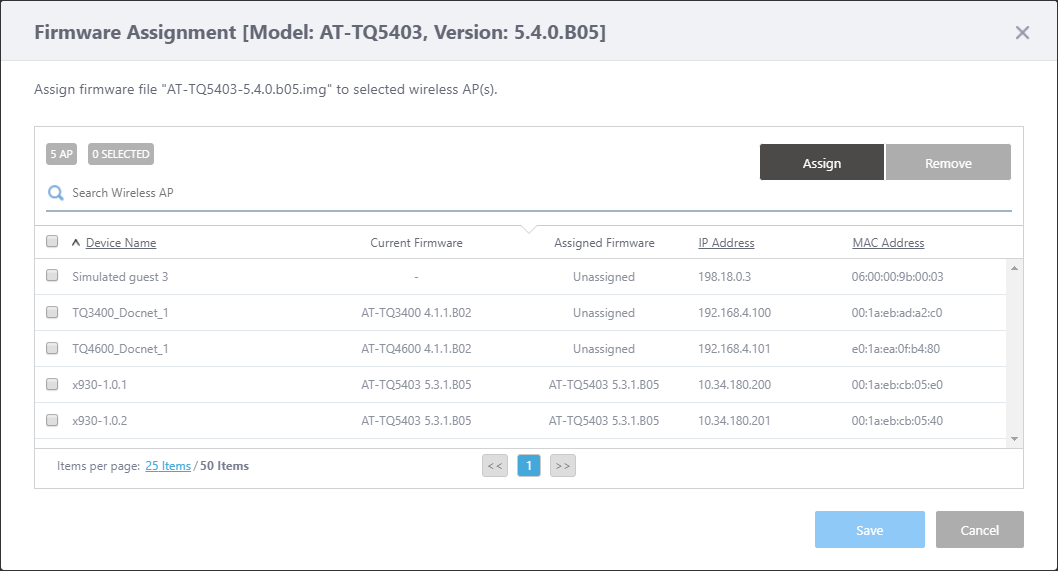Click the Device Name sort arrow

pyautogui.click(x=76, y=243)
